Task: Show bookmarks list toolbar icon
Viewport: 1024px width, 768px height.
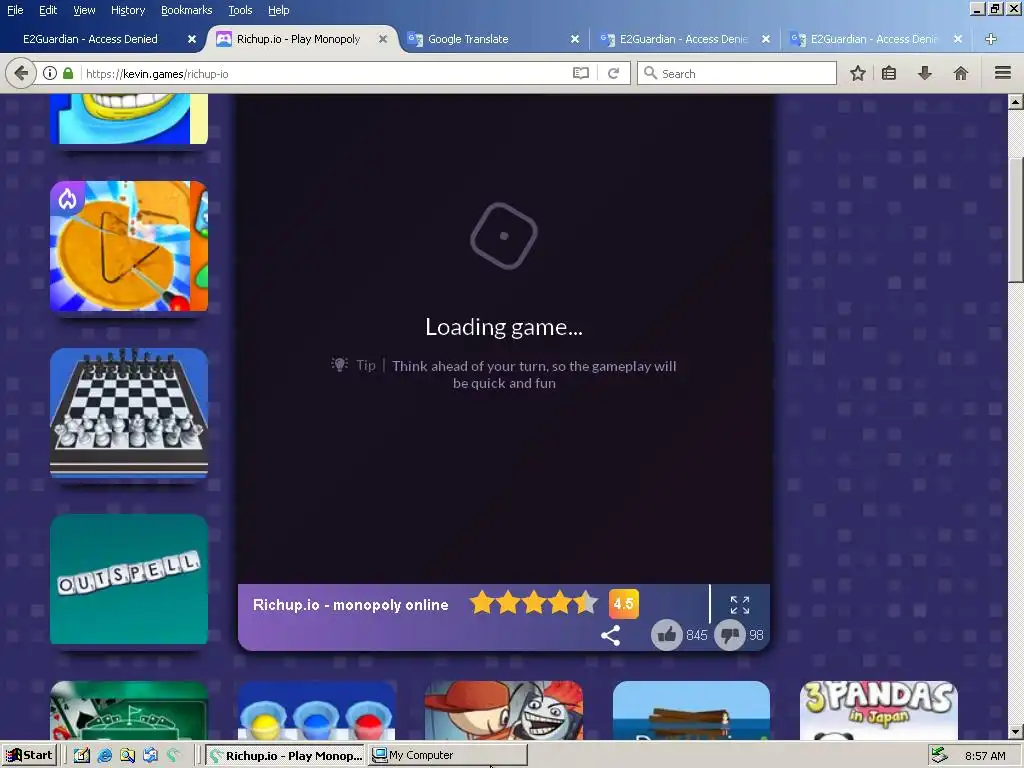Action: click(889, 73)
